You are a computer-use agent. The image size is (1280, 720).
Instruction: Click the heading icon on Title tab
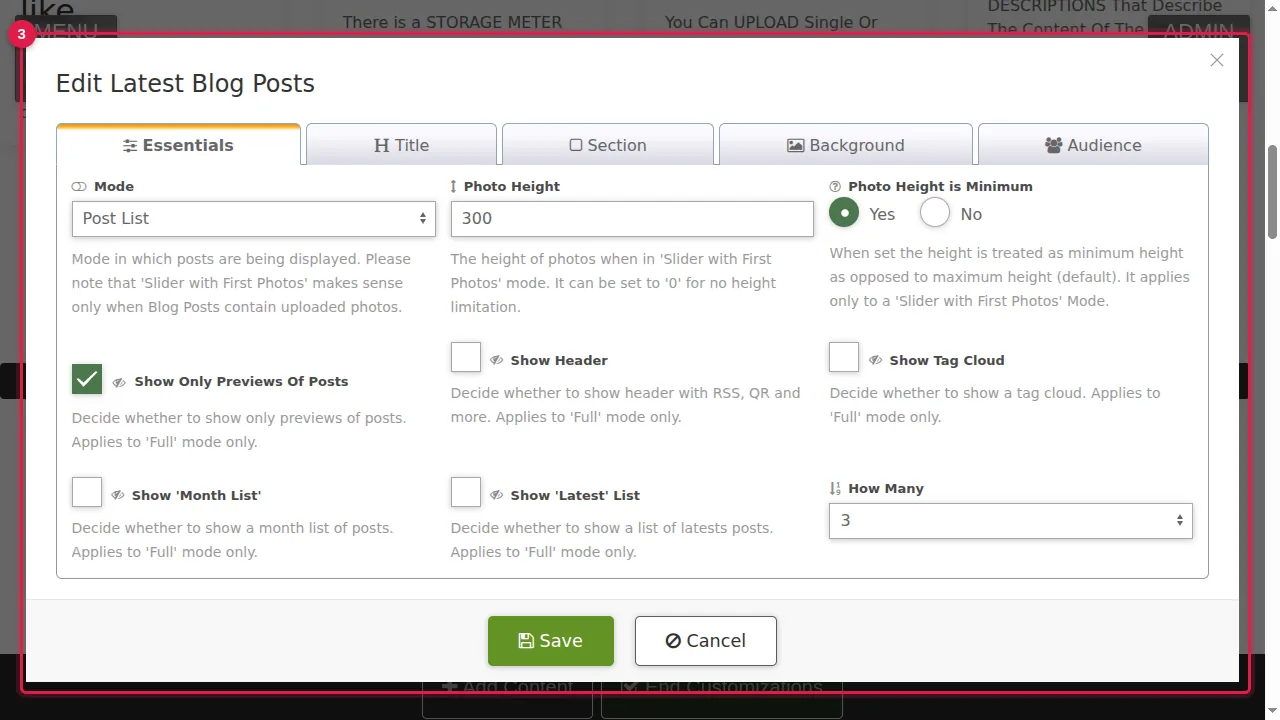[382, 146]
